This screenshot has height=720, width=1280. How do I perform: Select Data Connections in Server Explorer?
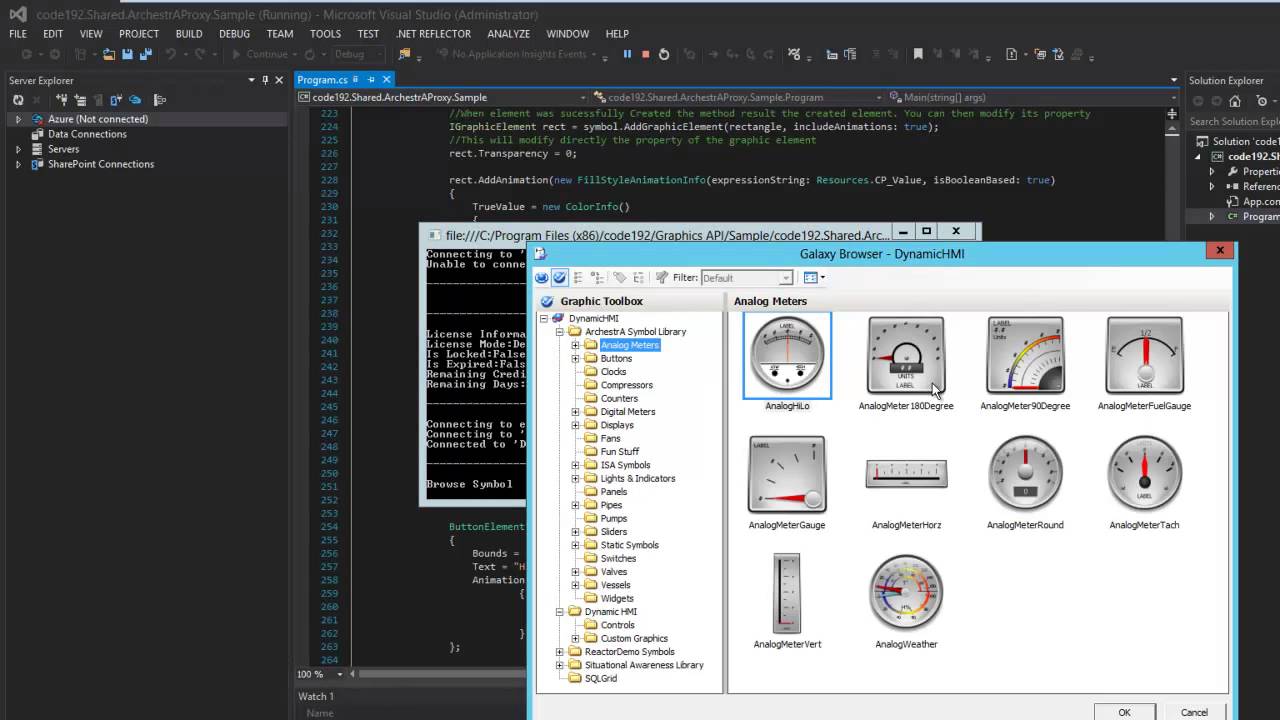click(87, 134)
